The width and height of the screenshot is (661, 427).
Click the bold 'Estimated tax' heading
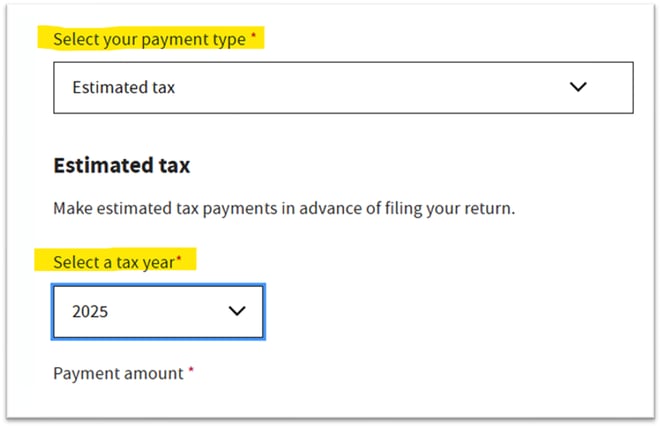(x=121, y=165)
